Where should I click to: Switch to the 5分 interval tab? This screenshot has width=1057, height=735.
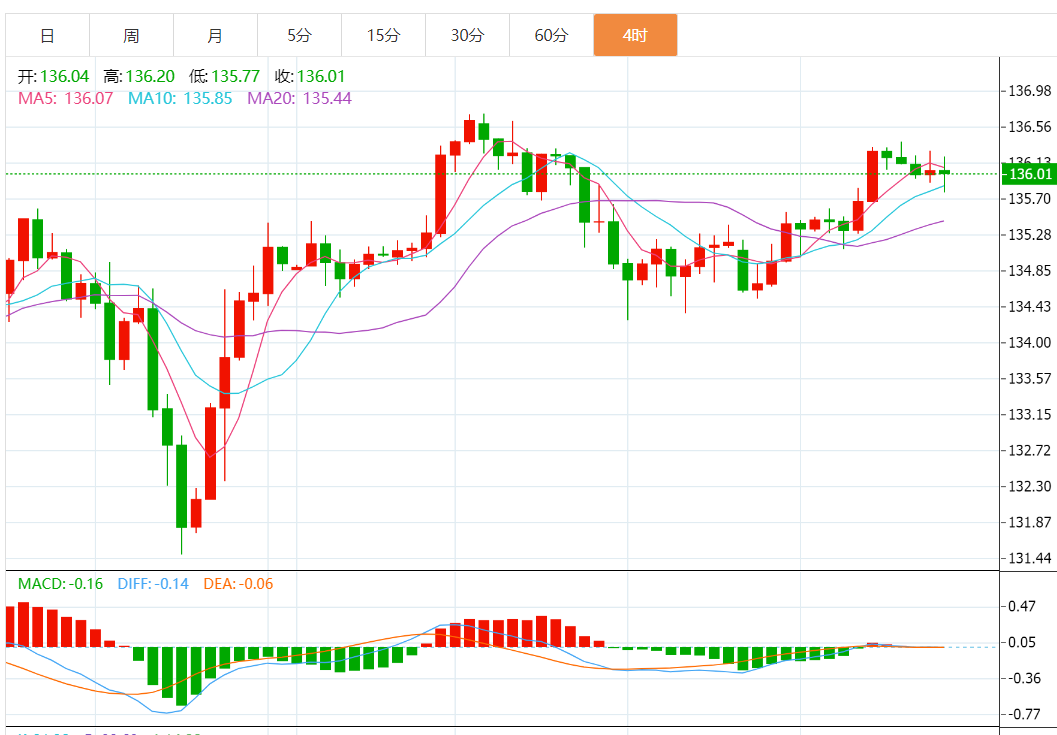[299, 36]
